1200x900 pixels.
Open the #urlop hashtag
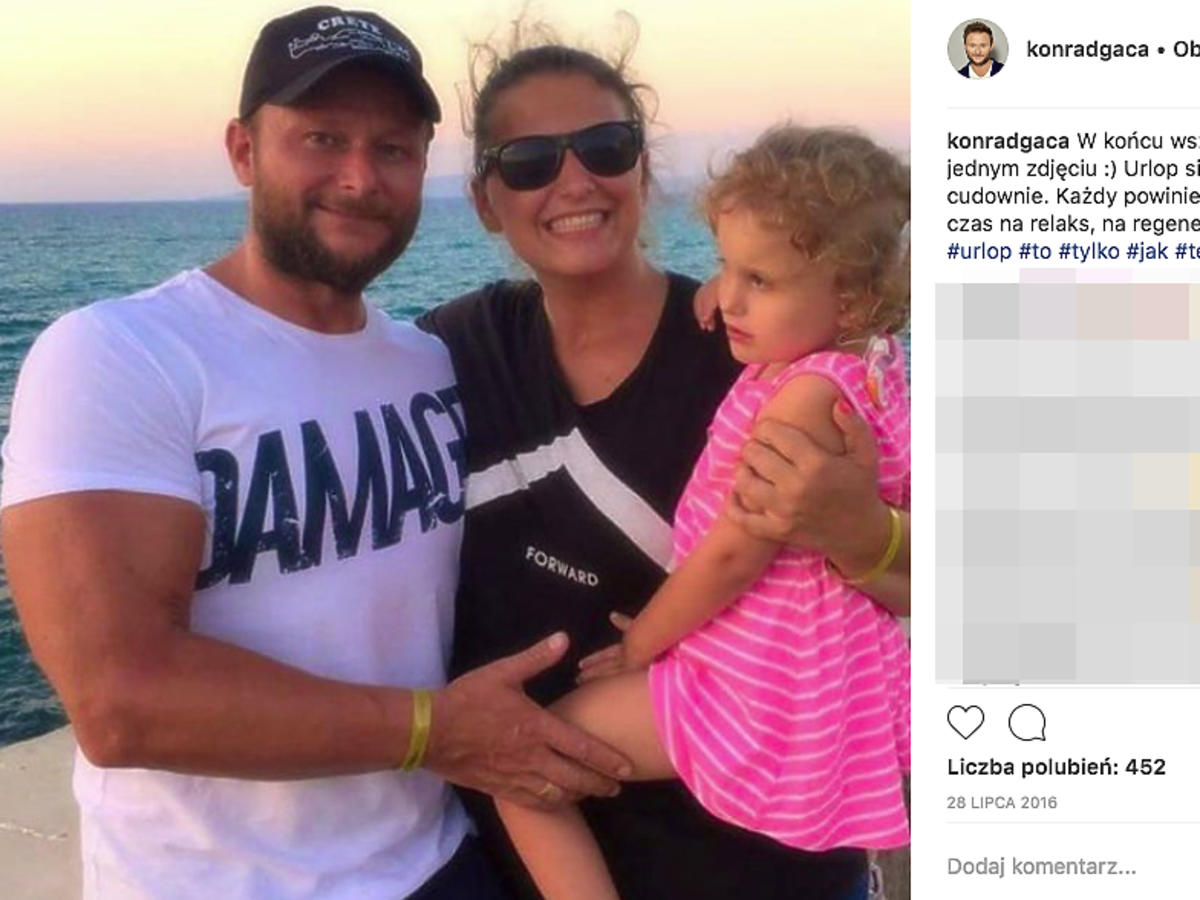[x=979, y=251]
